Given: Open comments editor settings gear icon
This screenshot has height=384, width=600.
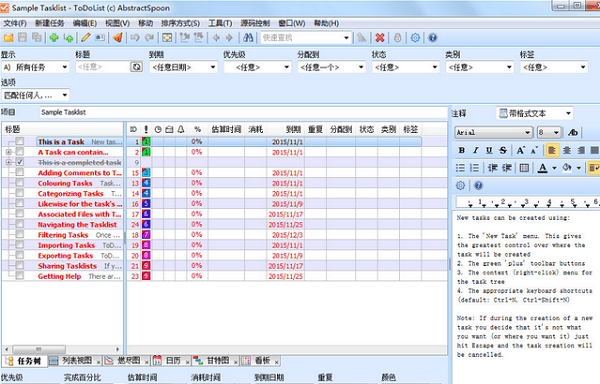Looking at the screenshot, I should 460,185.
